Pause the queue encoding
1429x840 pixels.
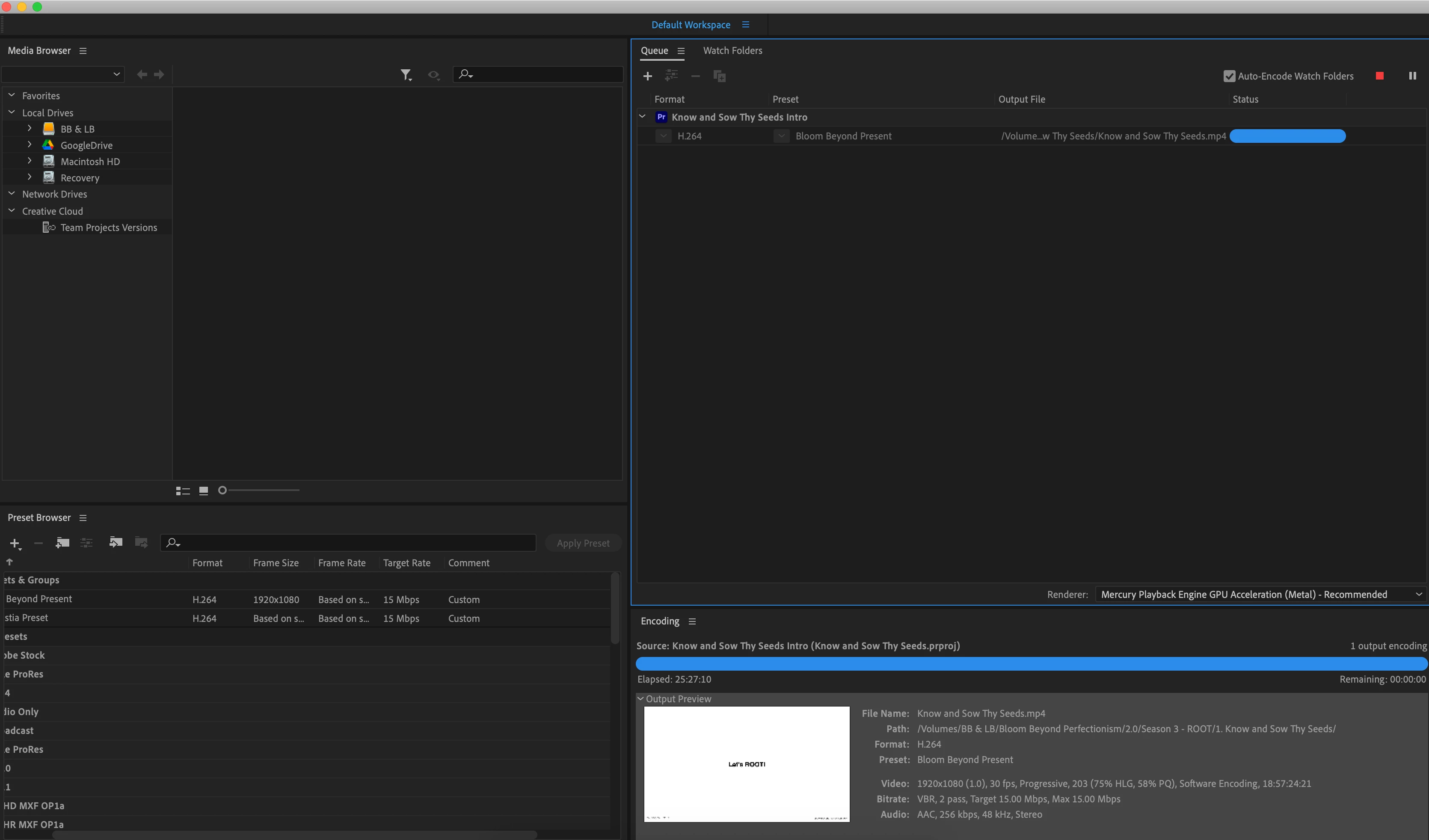coord(1413,76)
